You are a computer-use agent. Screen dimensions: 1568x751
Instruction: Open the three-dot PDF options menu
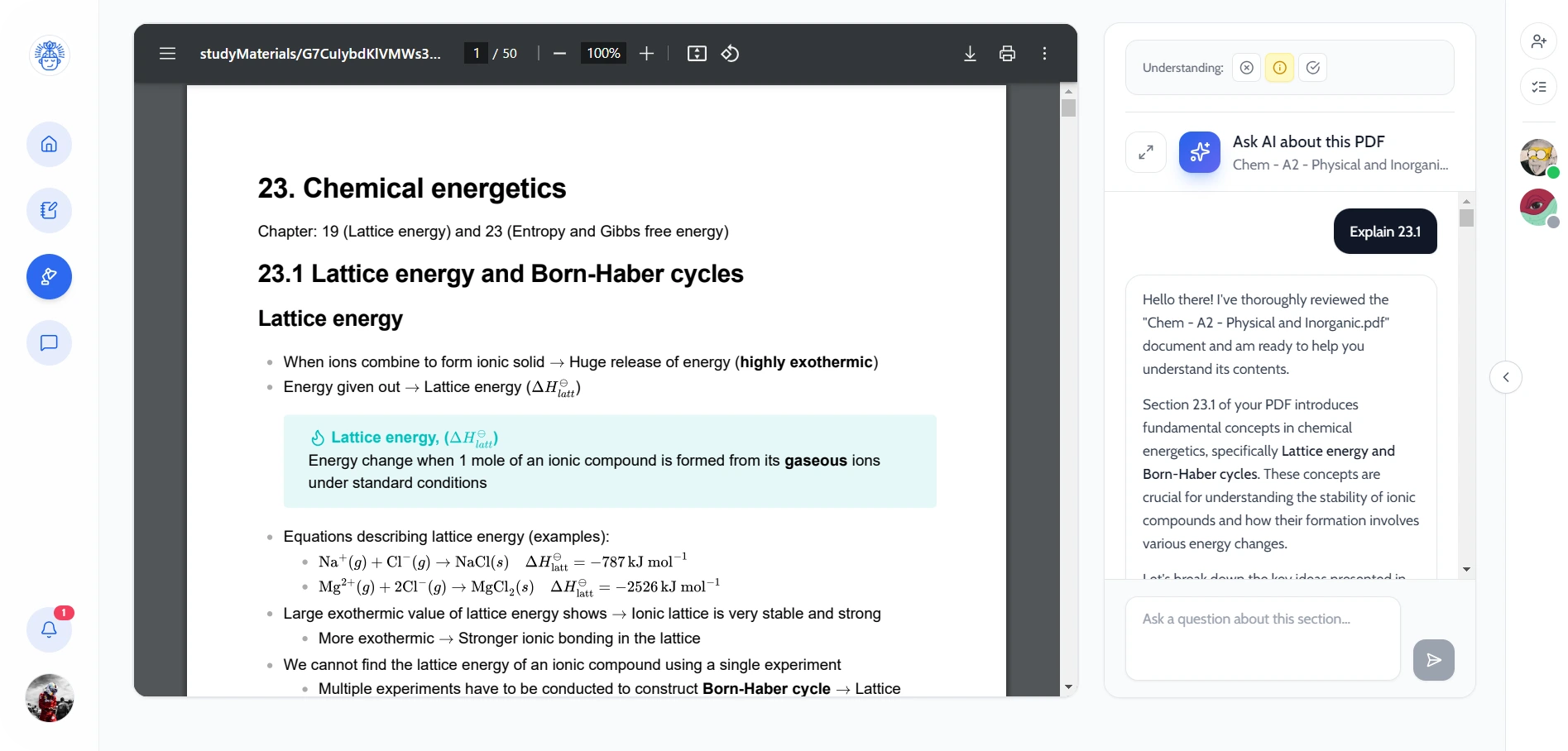(x=1043, y=53)
